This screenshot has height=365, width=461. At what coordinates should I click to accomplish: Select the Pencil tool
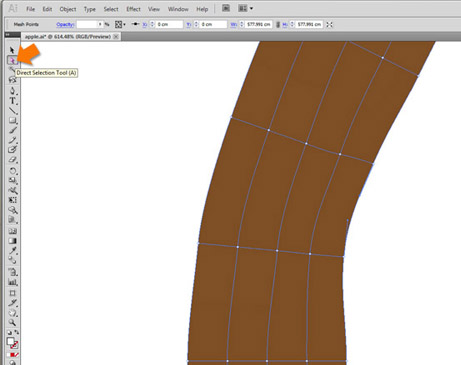tap(12, 140)
